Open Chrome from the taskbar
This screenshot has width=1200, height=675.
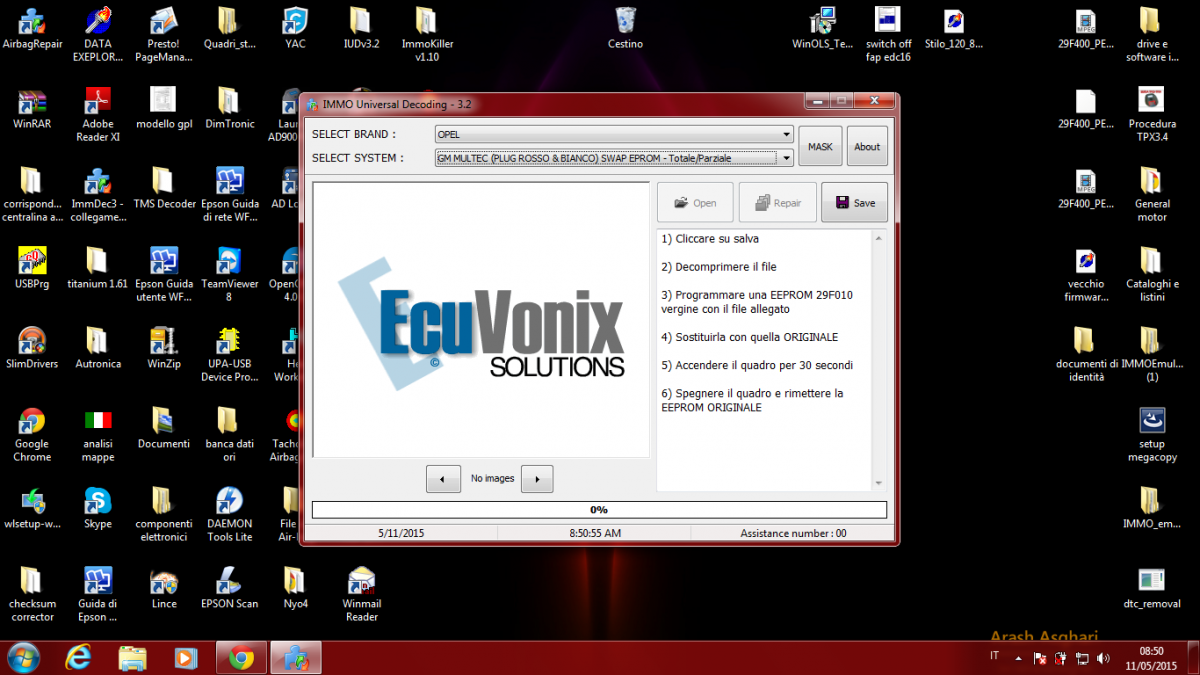(240, 658)
